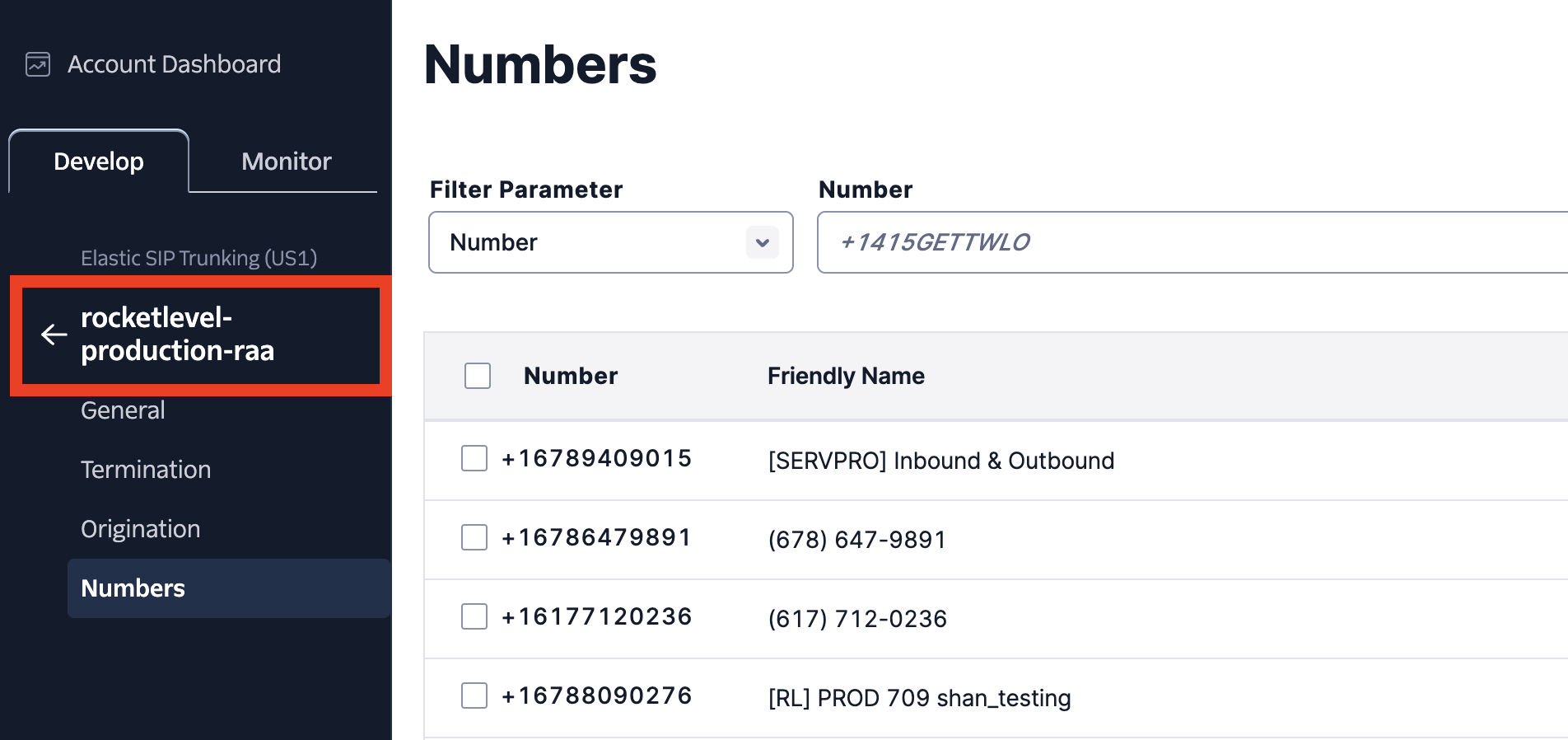
Task: Tick the checkbox for +16788090276
Action: point(474,696)
